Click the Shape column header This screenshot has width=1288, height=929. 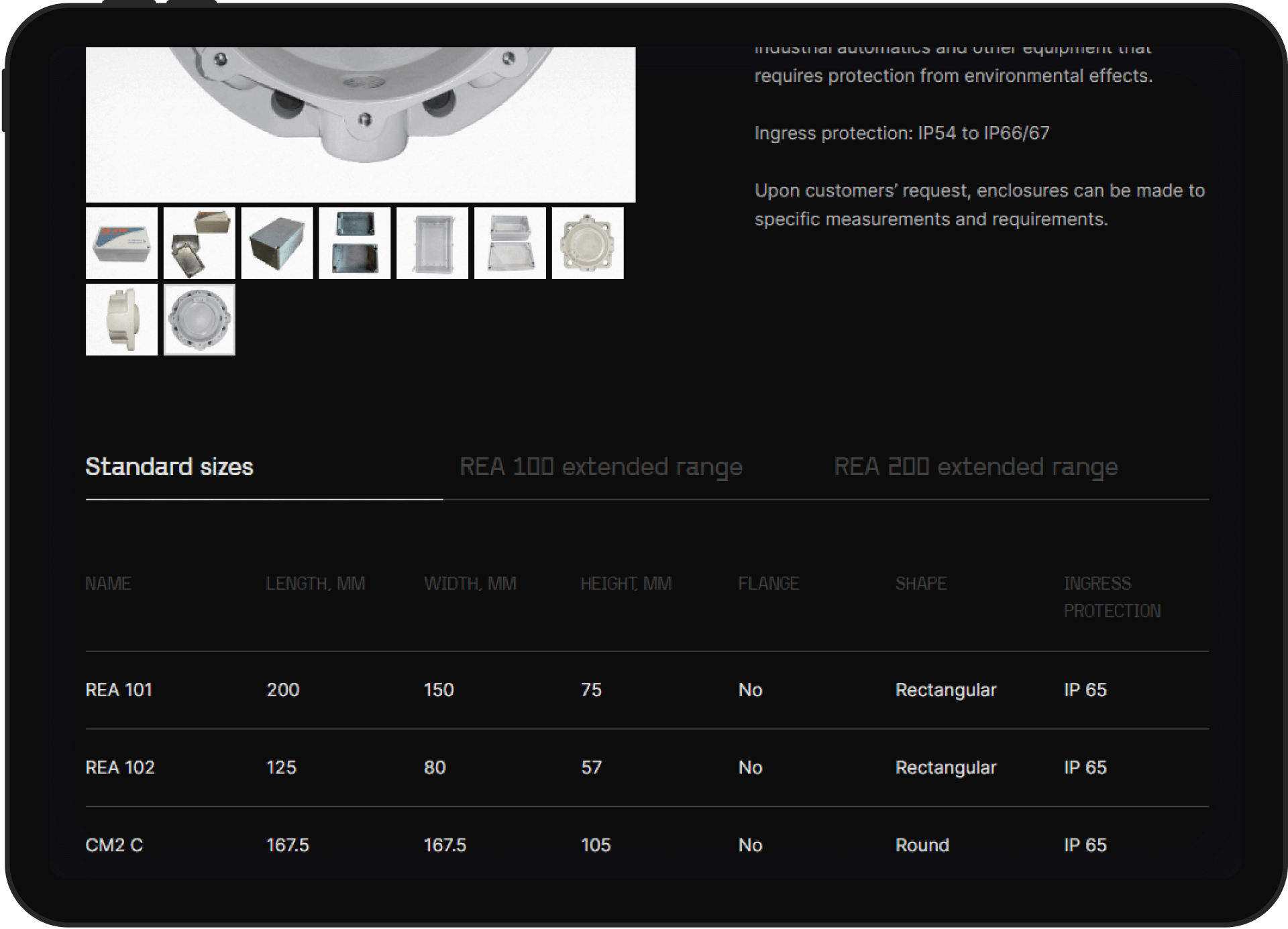(920, 584)
